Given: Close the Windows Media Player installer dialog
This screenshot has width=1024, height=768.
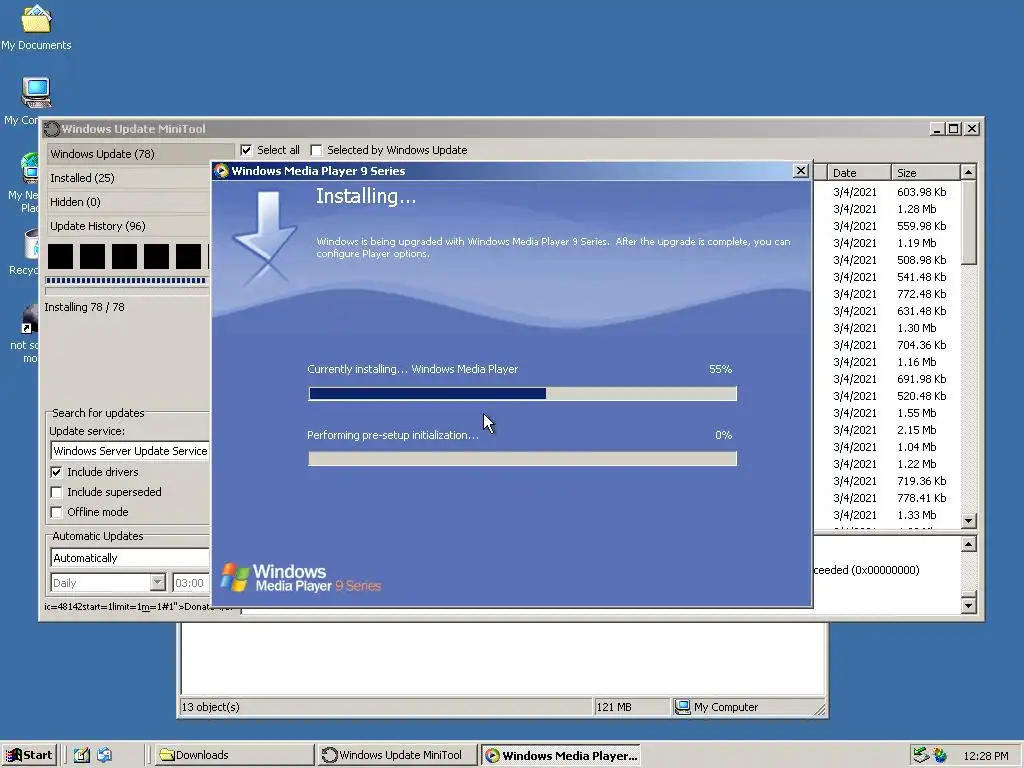Looking at the screenshot, I should [x=801, y=170].
